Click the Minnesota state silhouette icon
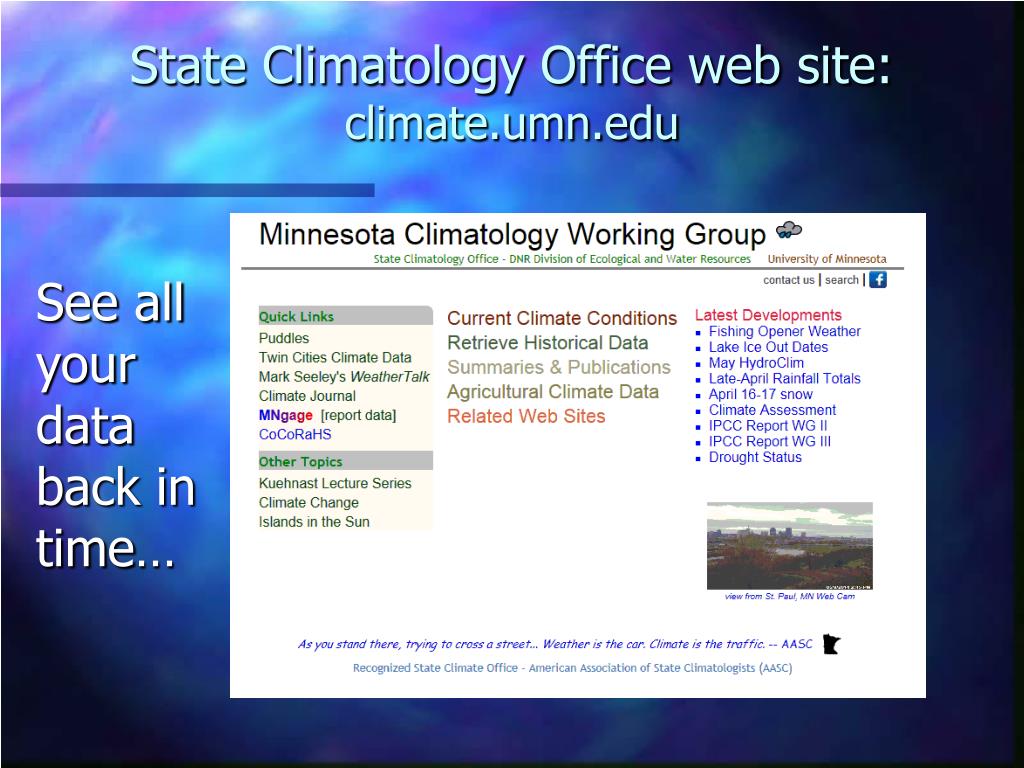This screenshot has height=768, width=1024. [831, 645]
